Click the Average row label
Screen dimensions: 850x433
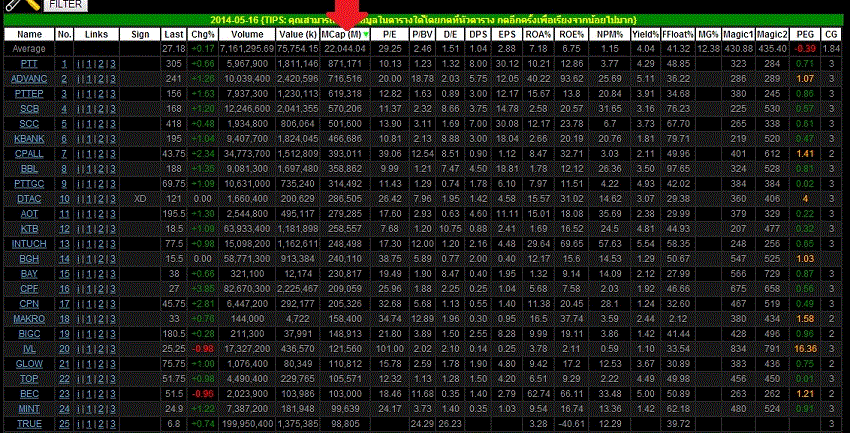(x=29, y=49)
